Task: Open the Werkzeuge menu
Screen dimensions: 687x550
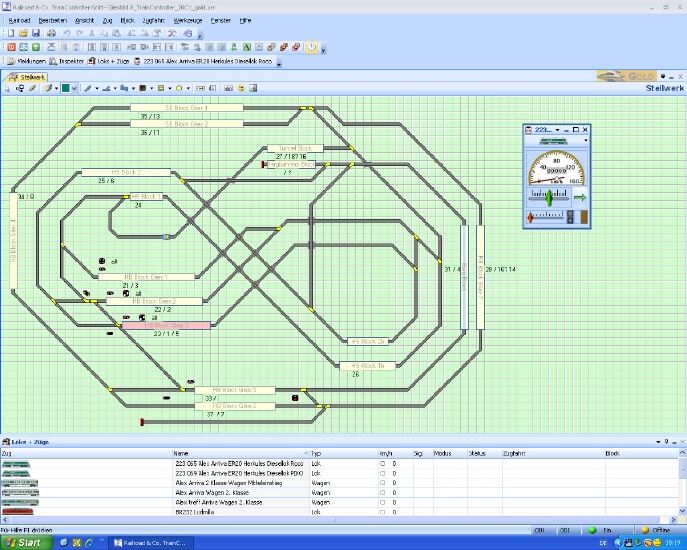Action: tap(187, 20)
